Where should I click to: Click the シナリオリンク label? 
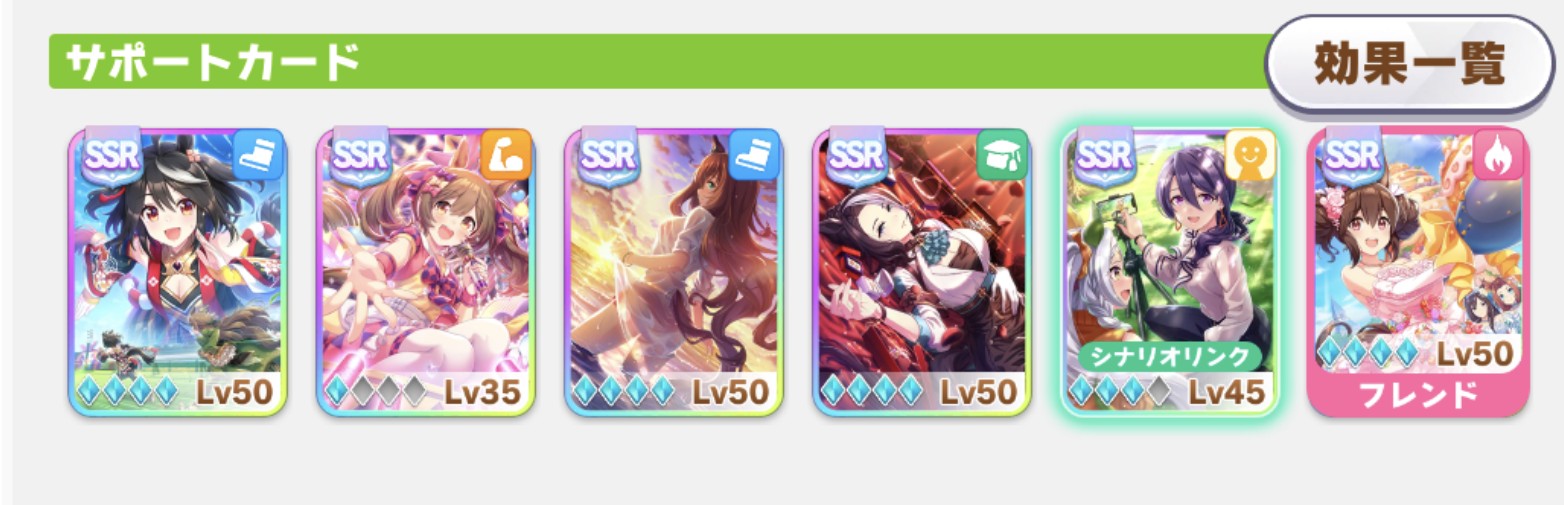pos(1170,357)
